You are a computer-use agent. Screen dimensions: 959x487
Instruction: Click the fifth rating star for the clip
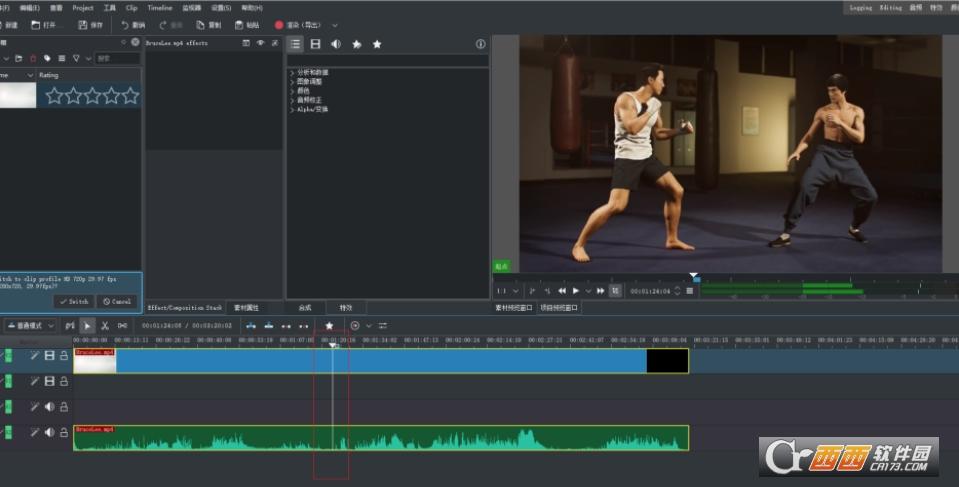(x=130, y=95)
